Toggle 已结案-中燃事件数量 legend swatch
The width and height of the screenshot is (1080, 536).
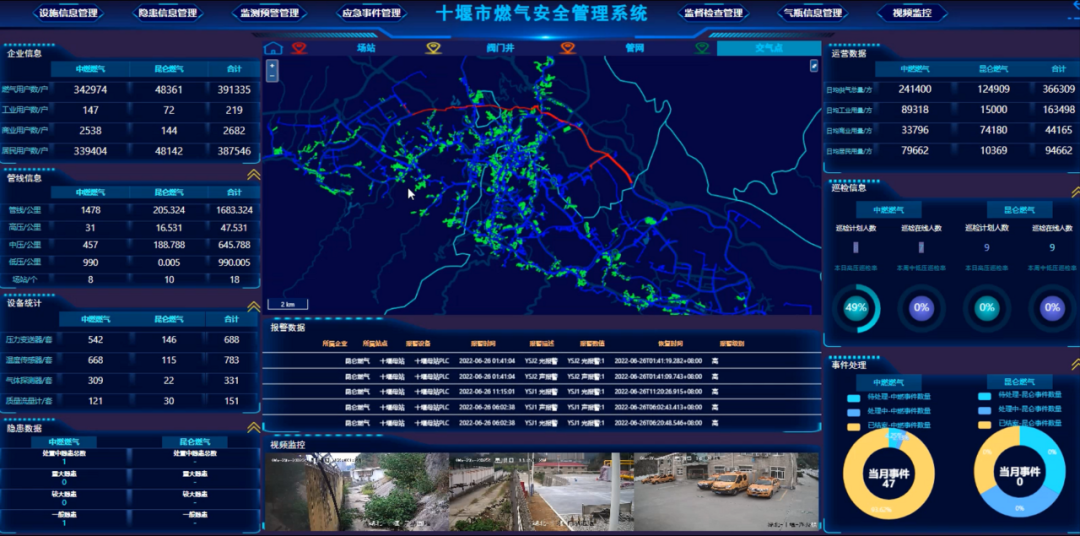pos(854,426)
